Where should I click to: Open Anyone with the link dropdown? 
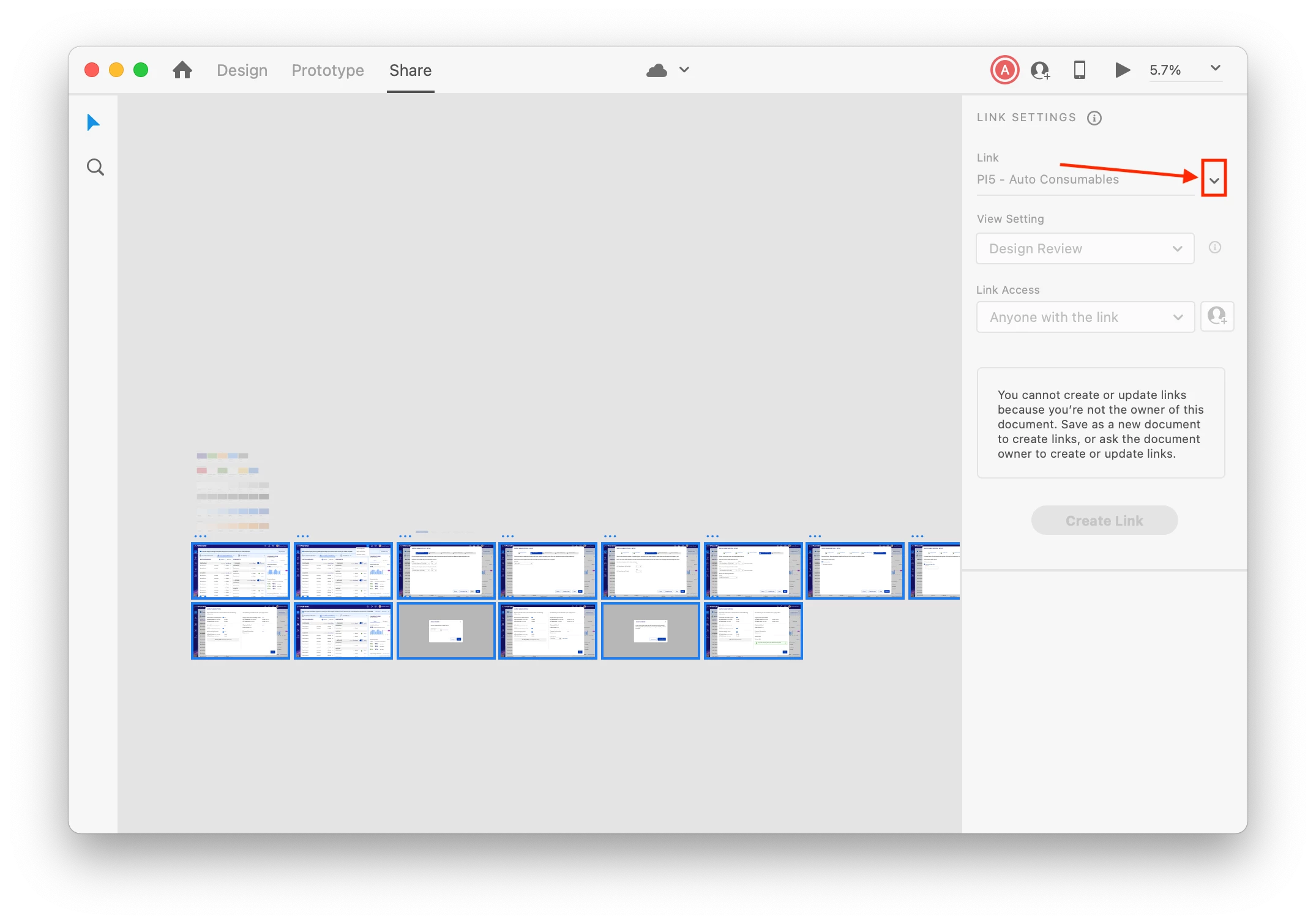[x=1085, y=317]
